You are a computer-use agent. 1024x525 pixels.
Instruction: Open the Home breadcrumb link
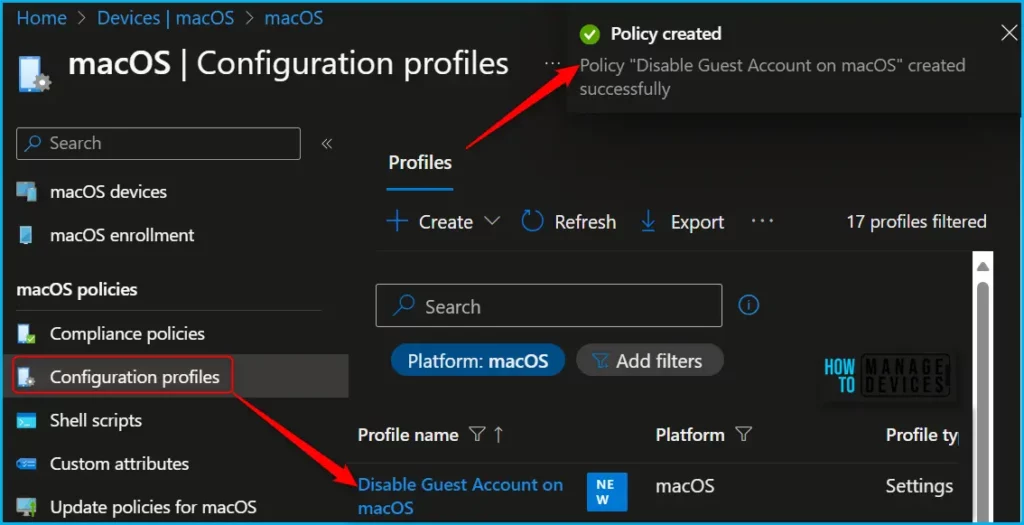[41, 18]
